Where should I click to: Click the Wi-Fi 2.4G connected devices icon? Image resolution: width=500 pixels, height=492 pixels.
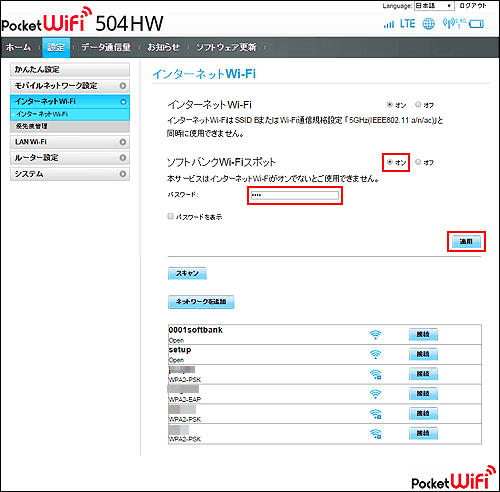point(454,23)
